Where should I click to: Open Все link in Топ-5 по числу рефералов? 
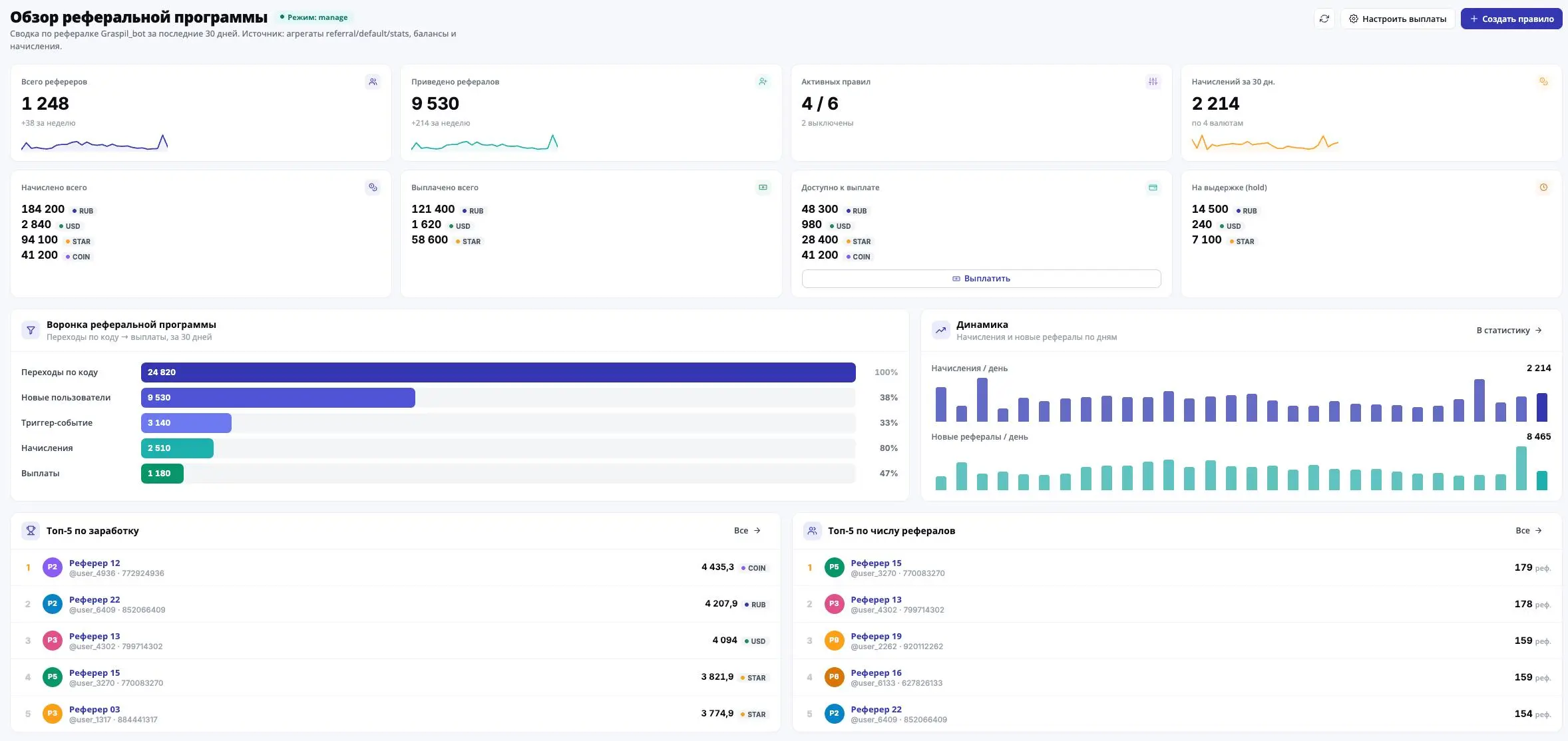(x=1529, y=531)
